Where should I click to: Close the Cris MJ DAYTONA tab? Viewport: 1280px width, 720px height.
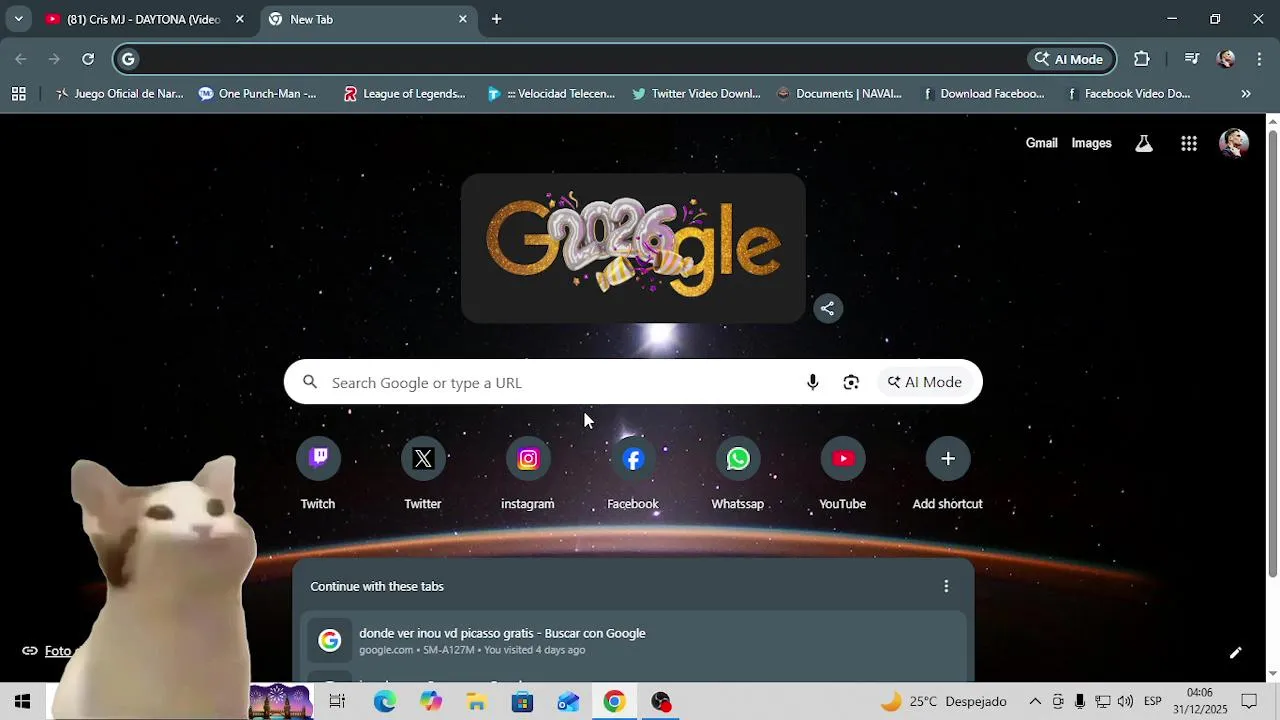pos(240,19)
